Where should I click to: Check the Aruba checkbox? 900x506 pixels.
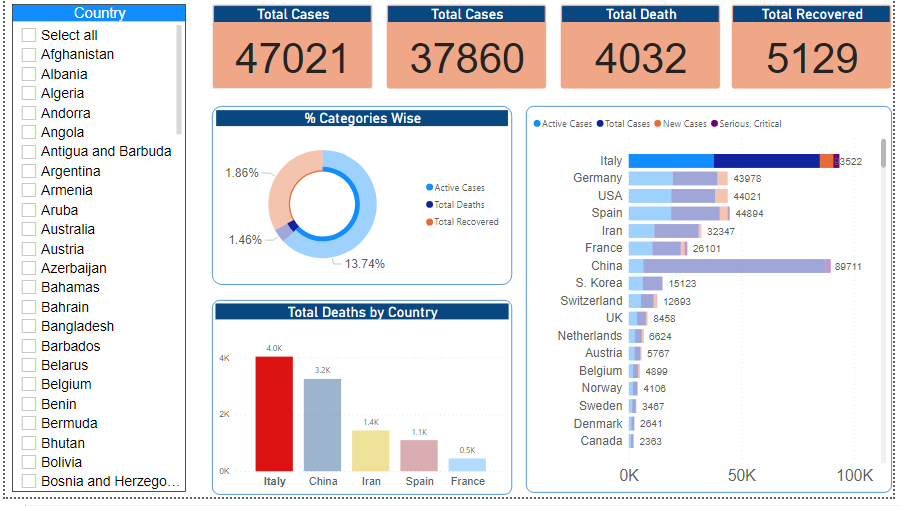point(29,210)
